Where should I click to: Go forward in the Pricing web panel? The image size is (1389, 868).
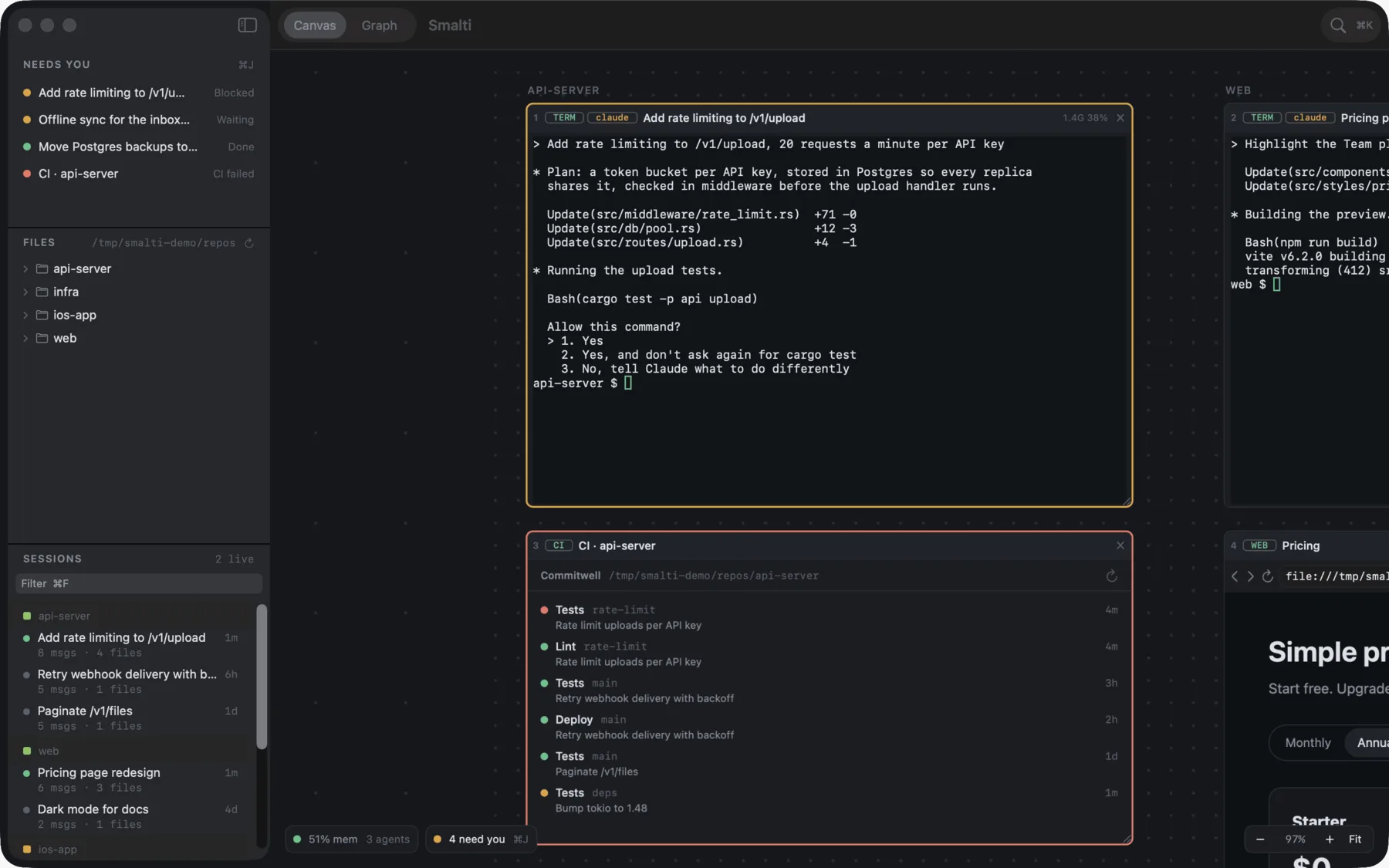point(1250,576)
